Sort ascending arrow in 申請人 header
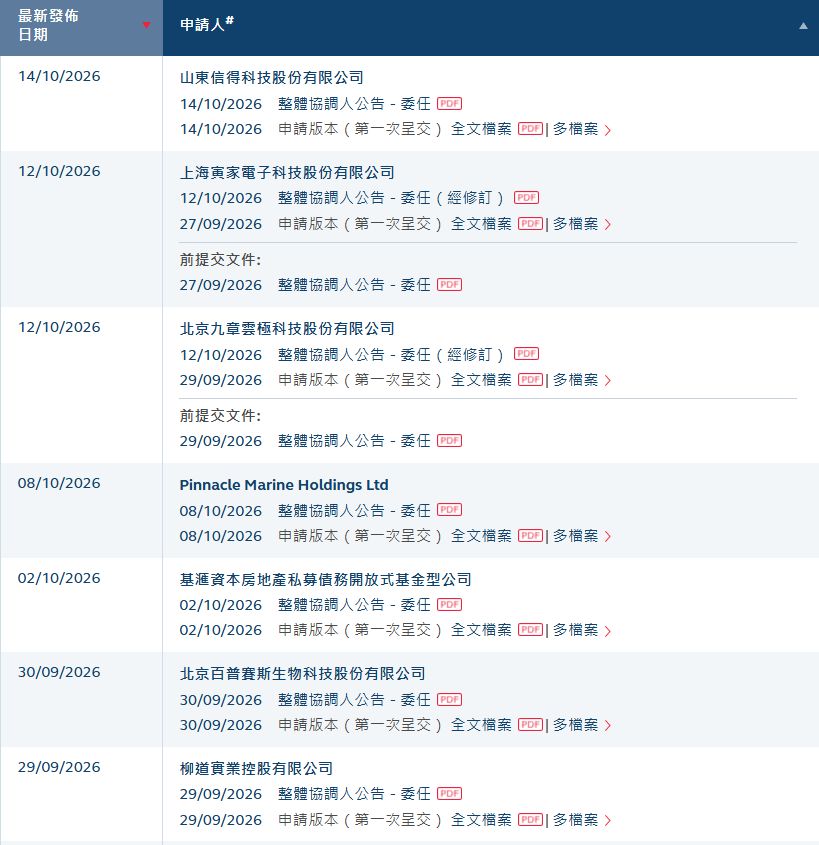Screen dimensions: 819x845 pos(803,25)
